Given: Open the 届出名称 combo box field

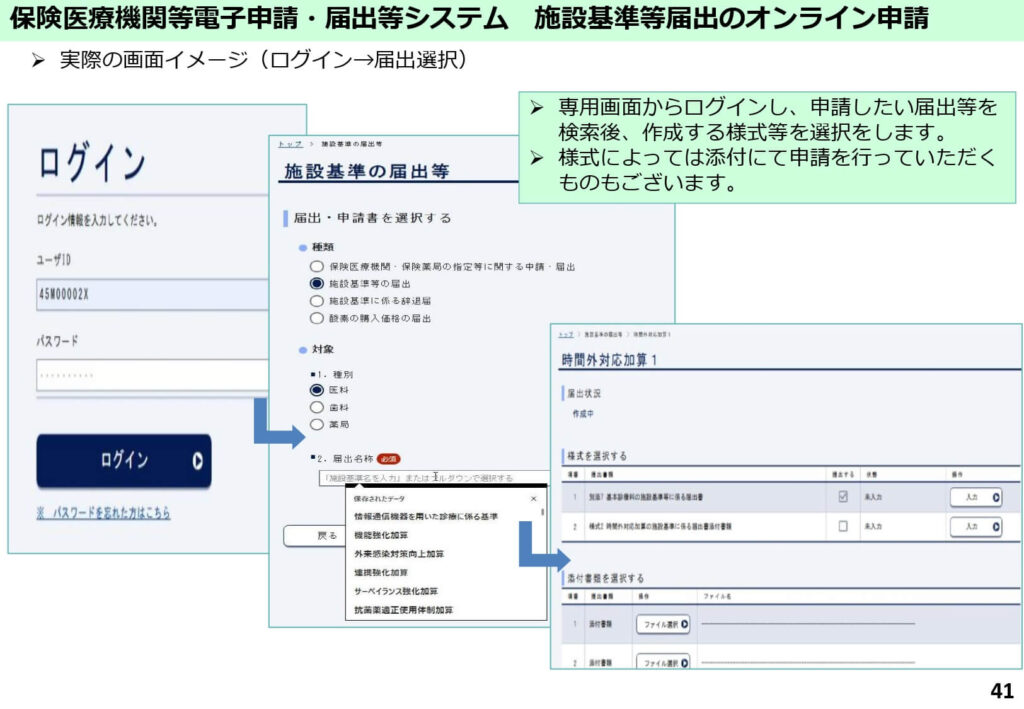Looking at the screenshot, I should point(430,478).
